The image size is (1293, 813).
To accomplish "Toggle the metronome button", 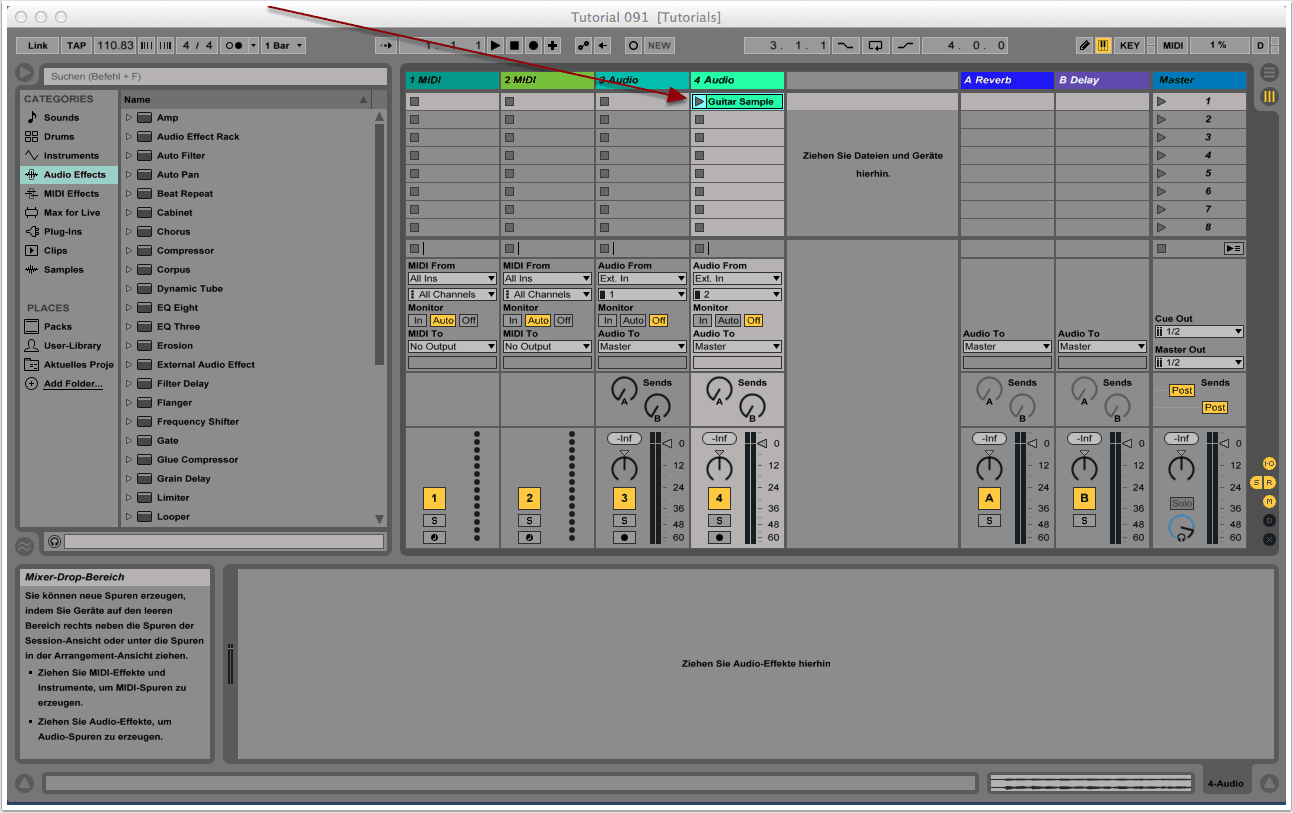I will 236,45.
